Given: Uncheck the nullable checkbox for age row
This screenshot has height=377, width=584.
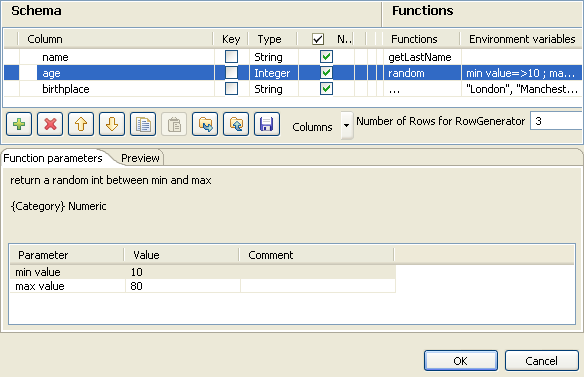Looking at the screenshot, I should (x=326, y=73).
